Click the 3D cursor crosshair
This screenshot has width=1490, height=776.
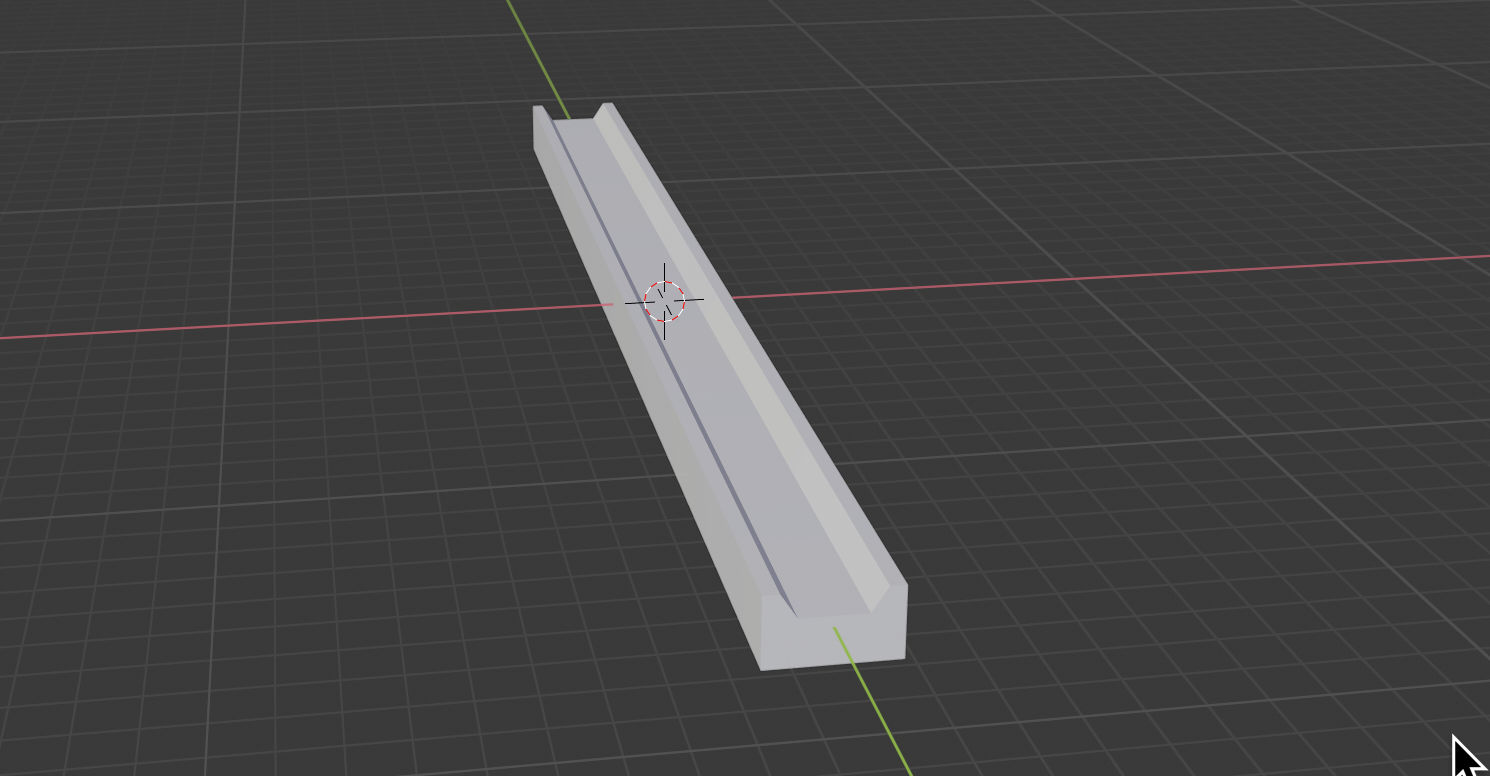coord(664,300)
